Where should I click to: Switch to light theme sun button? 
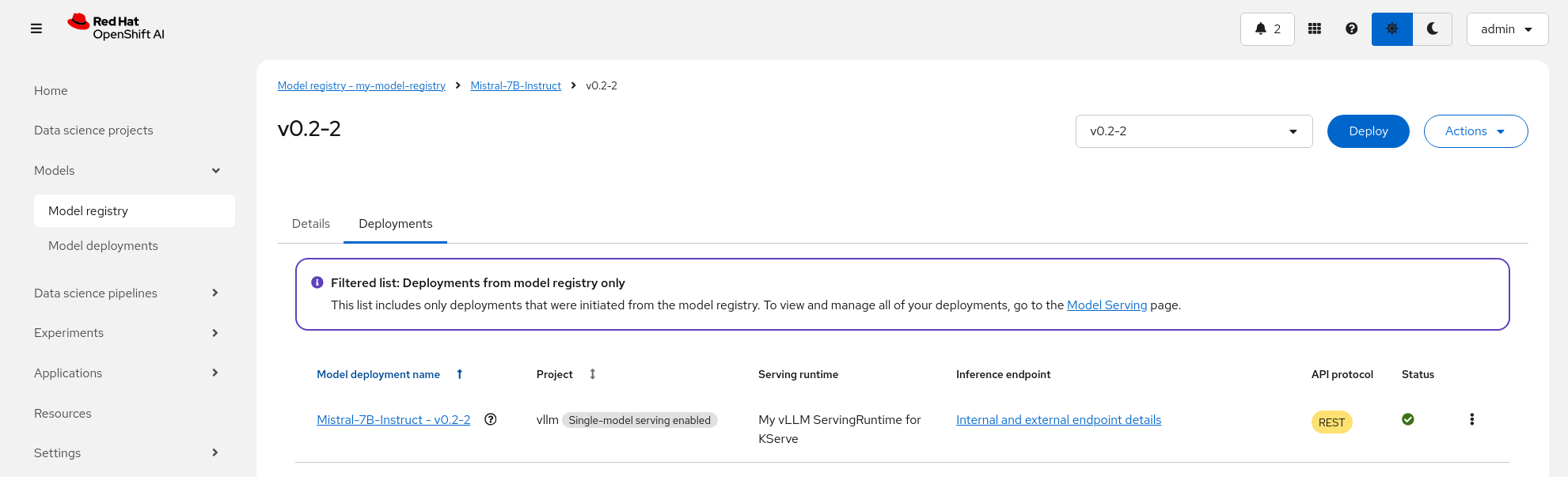(1392, 29)
